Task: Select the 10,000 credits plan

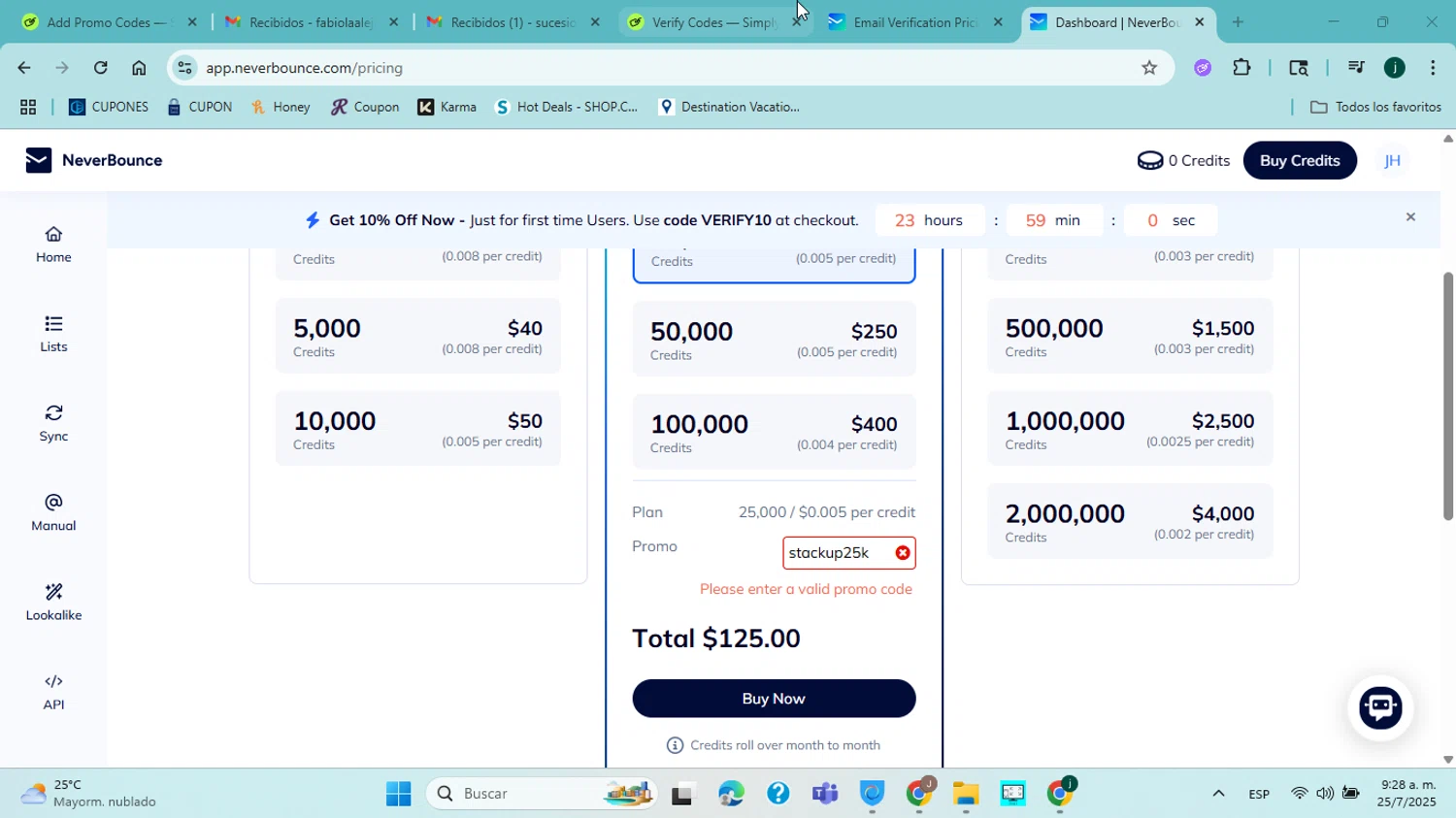Action: pos(417,429)
